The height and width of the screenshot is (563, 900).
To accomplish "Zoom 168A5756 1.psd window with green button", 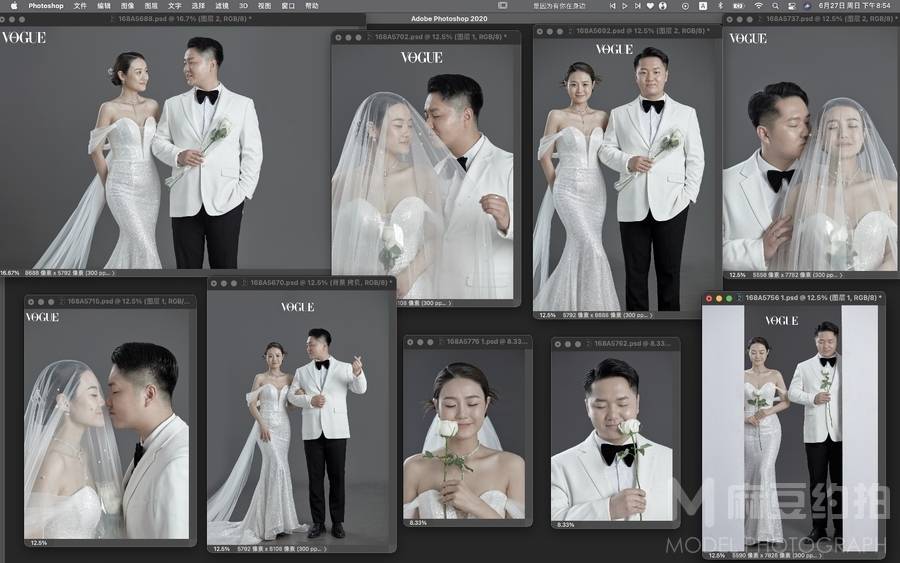I will click(x=729, y=298).
